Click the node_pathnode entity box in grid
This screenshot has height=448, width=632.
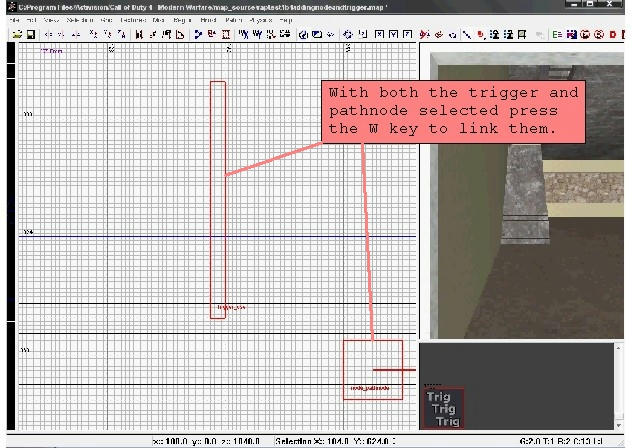(372, 370)
